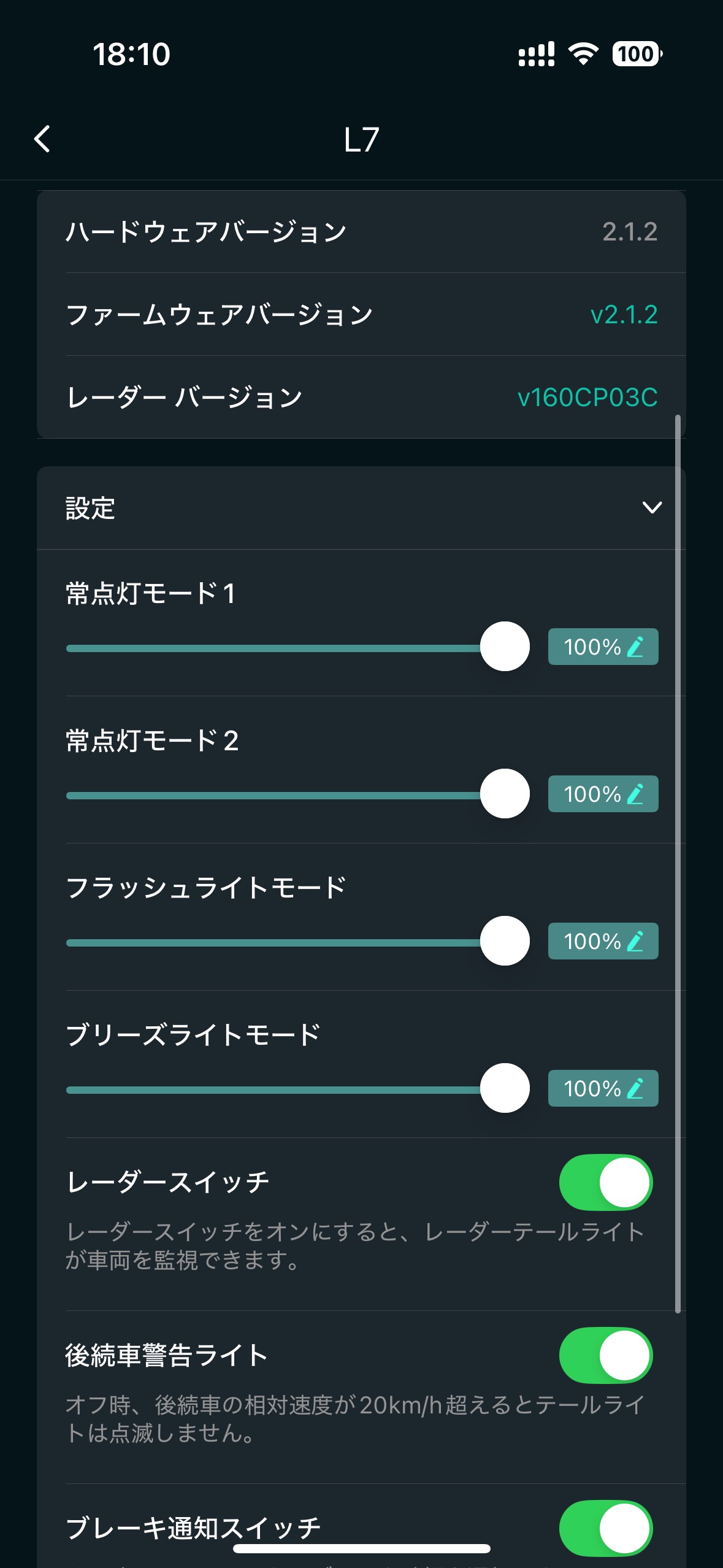Tap フラッシュライトモード slider handle
The width and height of the screenshot is (723, 1568).
[x=505, y=941]
